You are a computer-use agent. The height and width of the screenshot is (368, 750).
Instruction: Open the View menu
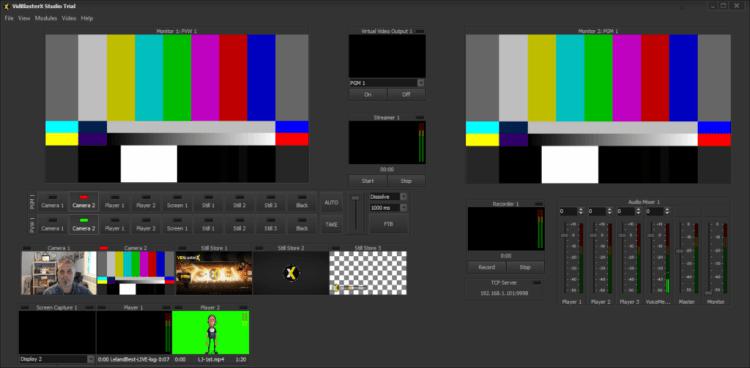click(x=24, y=18)
